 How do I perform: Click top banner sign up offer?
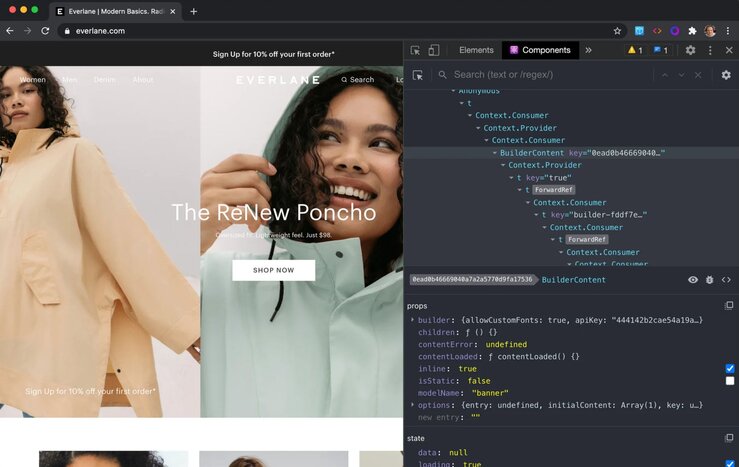(273, 54)
